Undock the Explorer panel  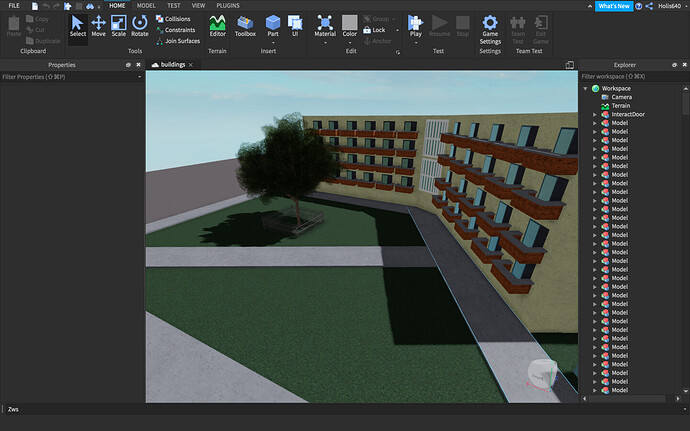674,65
